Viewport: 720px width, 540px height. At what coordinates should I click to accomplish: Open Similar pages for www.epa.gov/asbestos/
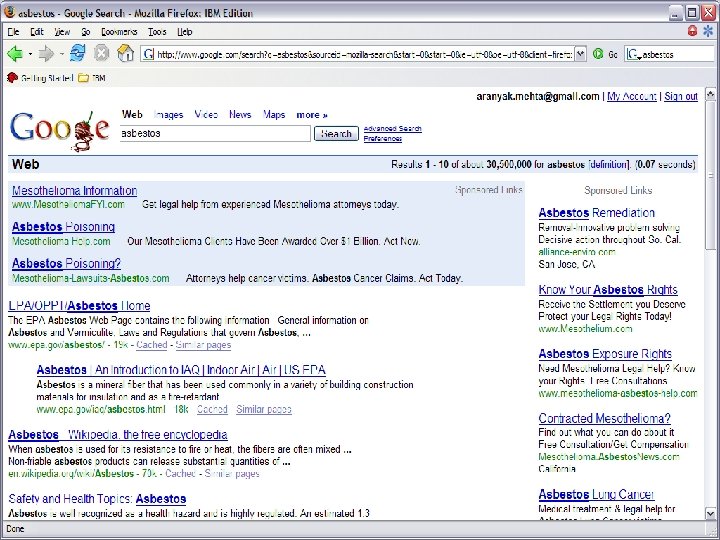(203, 345)
